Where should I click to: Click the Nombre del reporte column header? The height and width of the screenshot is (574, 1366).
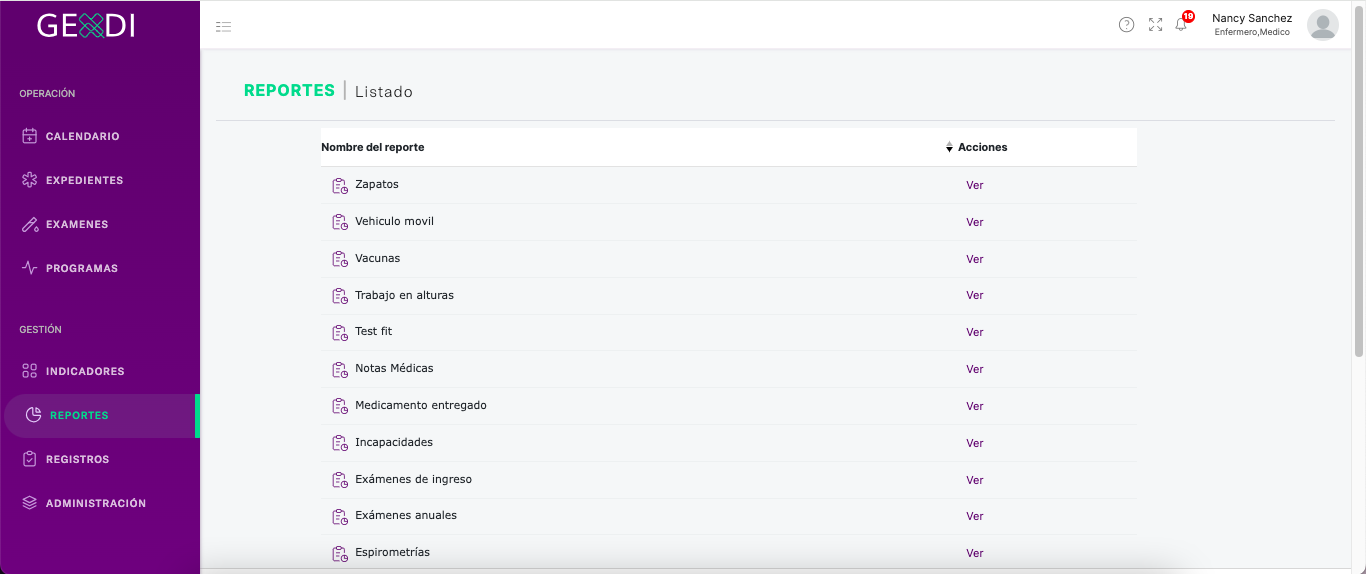[373, 147]
